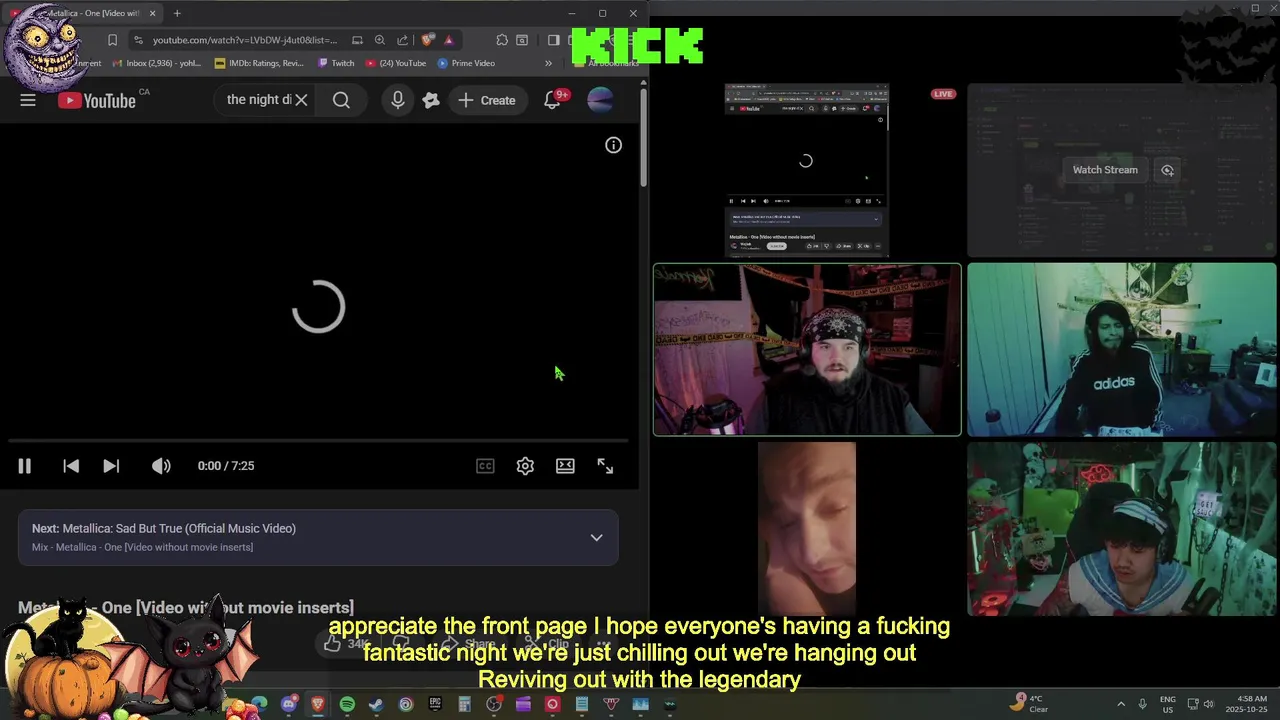Click the share icon in address bar

pos(402,40)
